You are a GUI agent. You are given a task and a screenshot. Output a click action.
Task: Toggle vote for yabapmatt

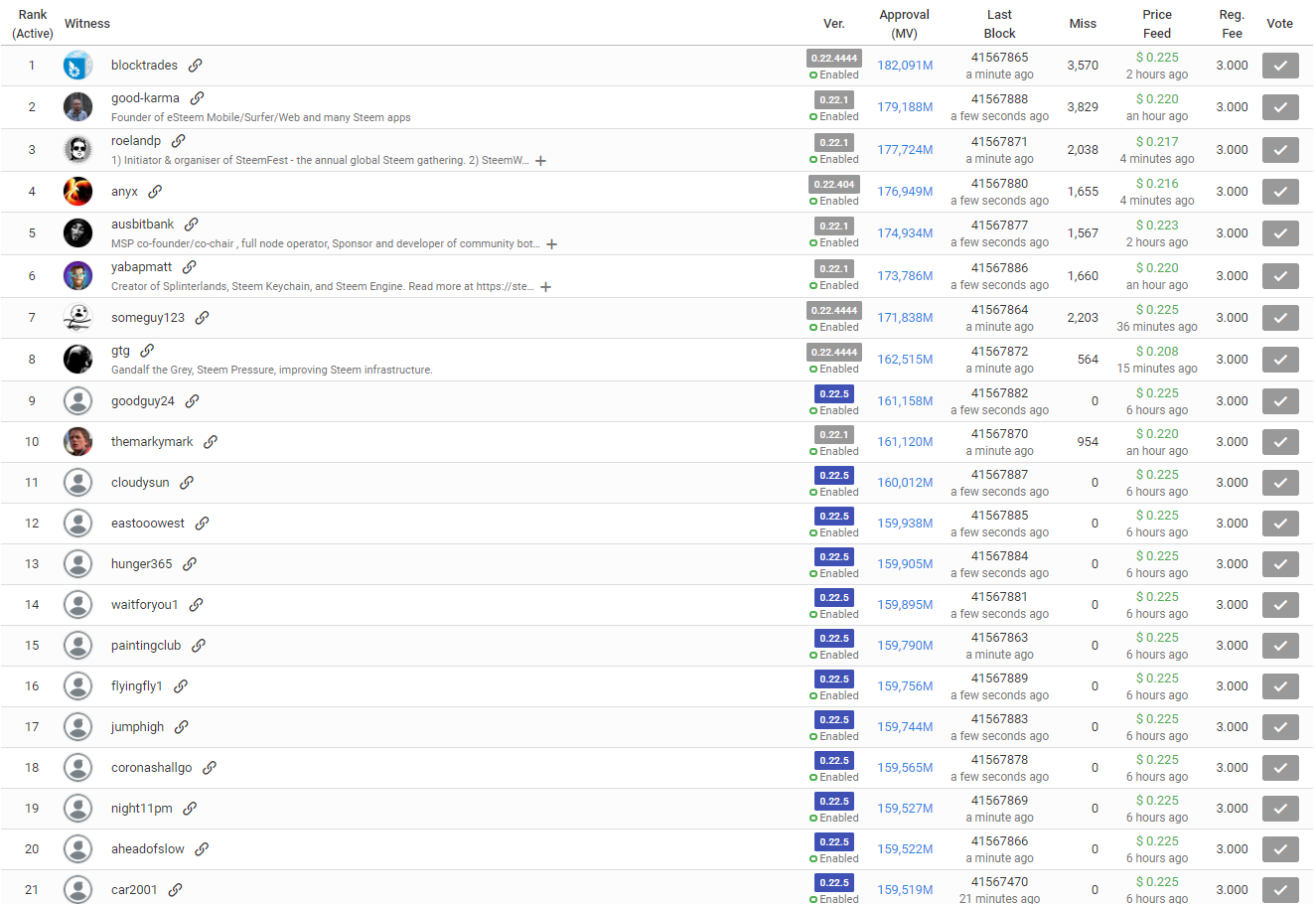tap(1280, 276)
